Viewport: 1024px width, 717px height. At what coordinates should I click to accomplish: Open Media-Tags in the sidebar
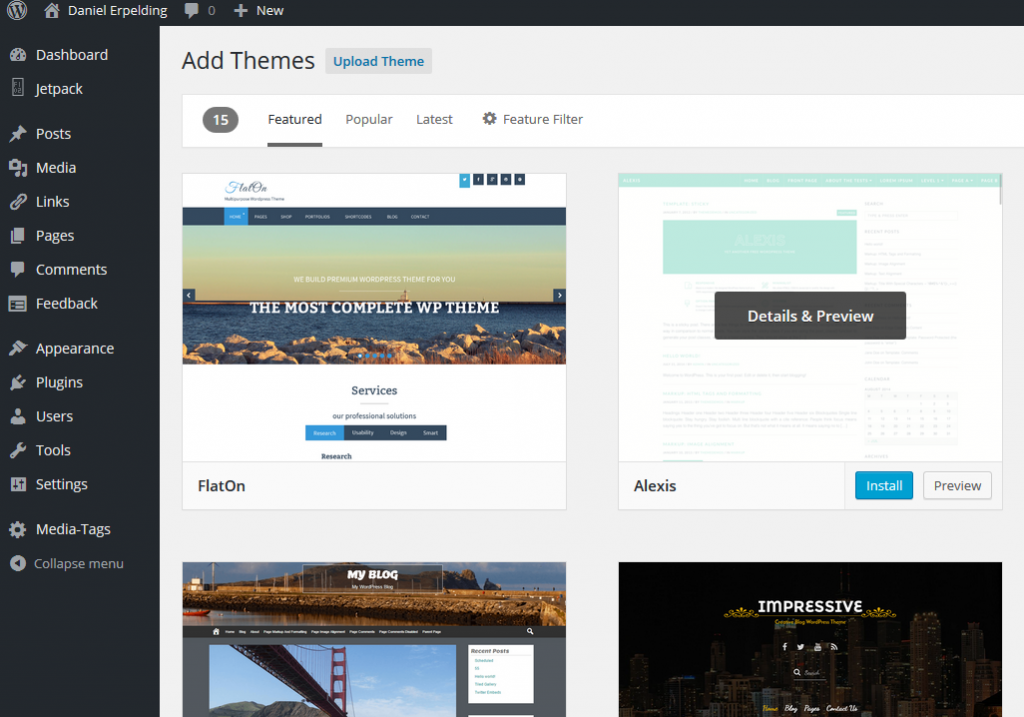tap(73, 530)
